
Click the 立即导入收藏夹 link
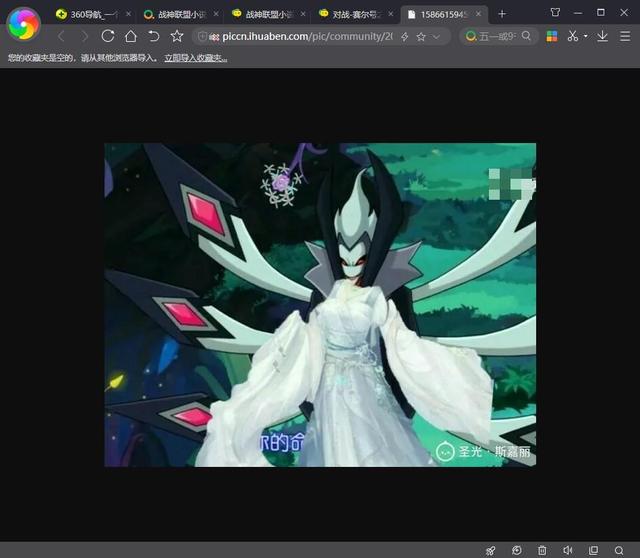click(x=195, y=58)
